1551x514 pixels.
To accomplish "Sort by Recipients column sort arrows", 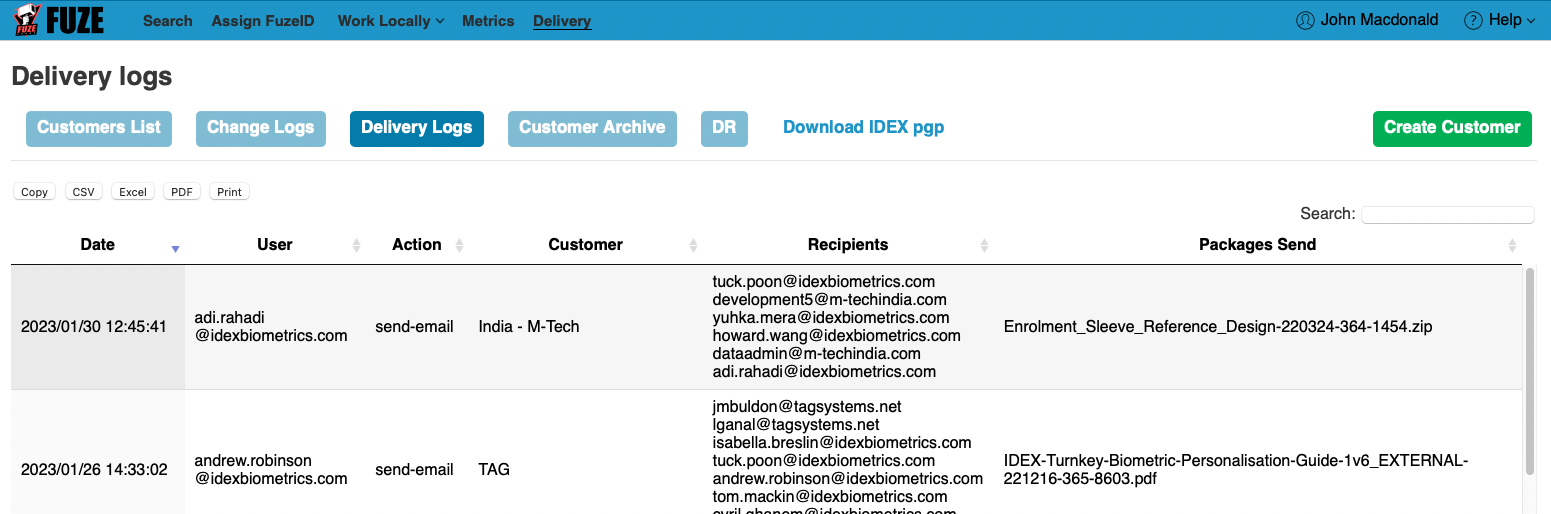I will 984,246.
